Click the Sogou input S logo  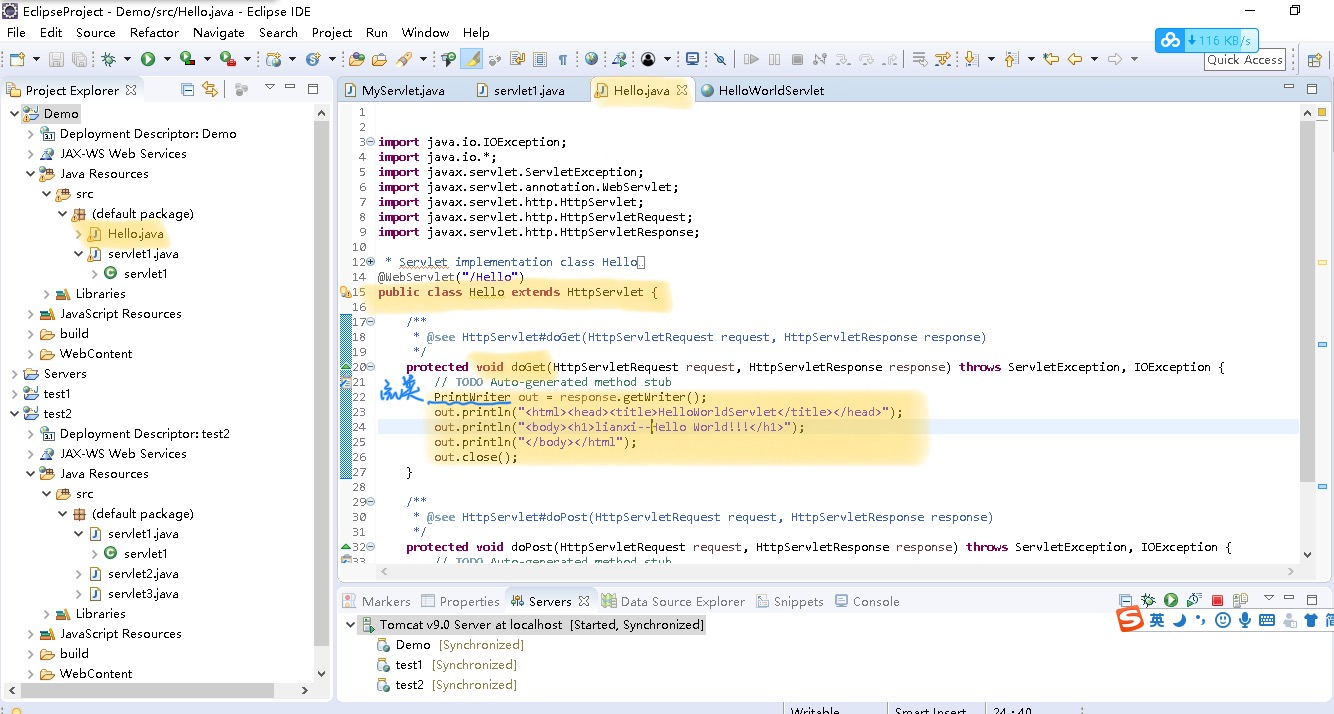click(x=1130, y=619)
